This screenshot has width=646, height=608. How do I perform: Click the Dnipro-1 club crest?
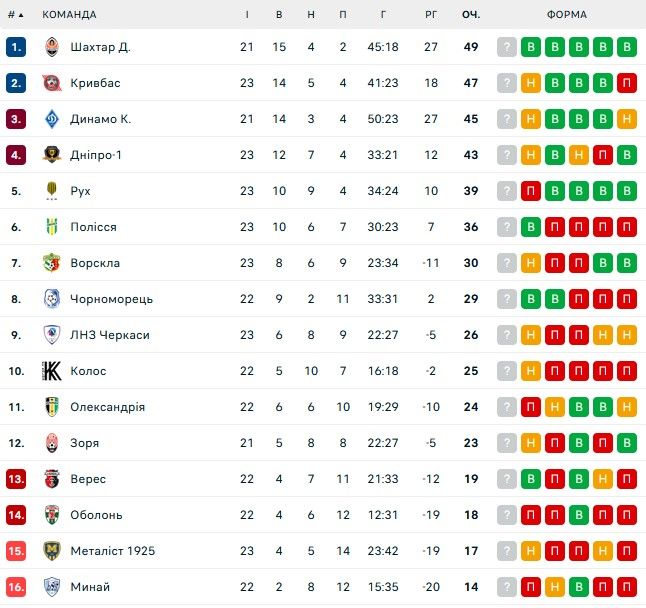pyautogui.click(x=52, y=155)
